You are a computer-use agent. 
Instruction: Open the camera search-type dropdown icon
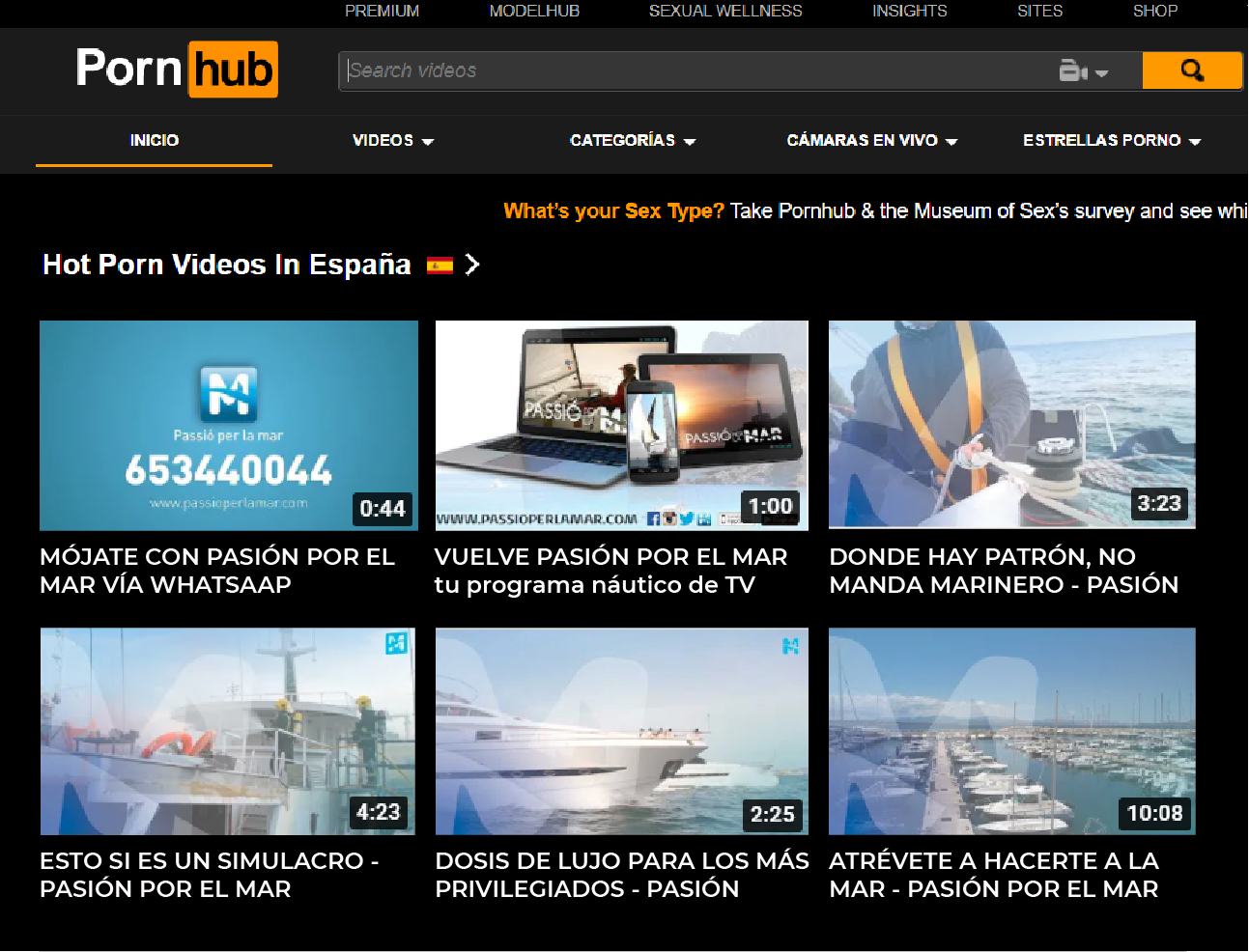(x=1083, y=70)
